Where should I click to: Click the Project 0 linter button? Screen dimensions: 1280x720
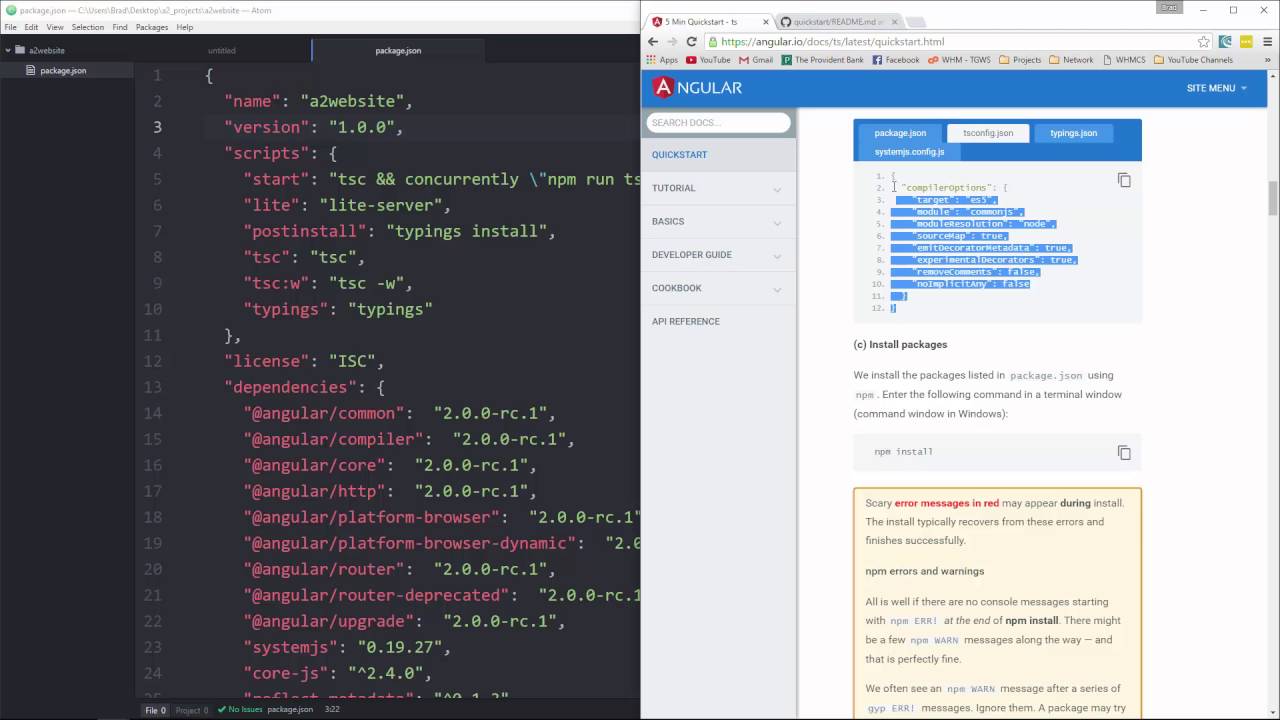(x=192, y=710)
